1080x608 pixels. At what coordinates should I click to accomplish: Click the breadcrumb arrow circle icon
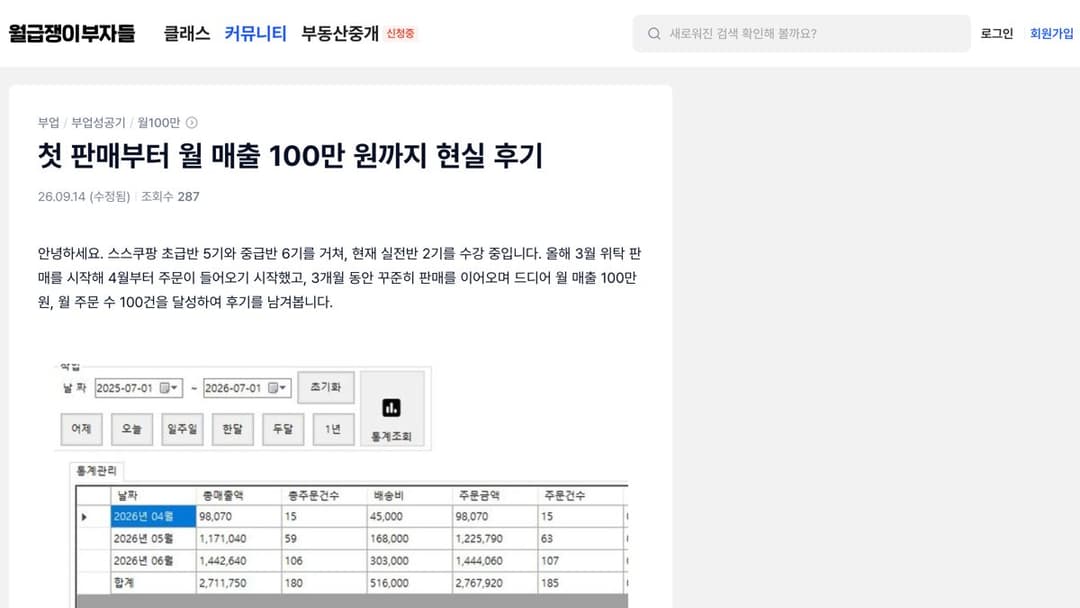tap(192, 123)
